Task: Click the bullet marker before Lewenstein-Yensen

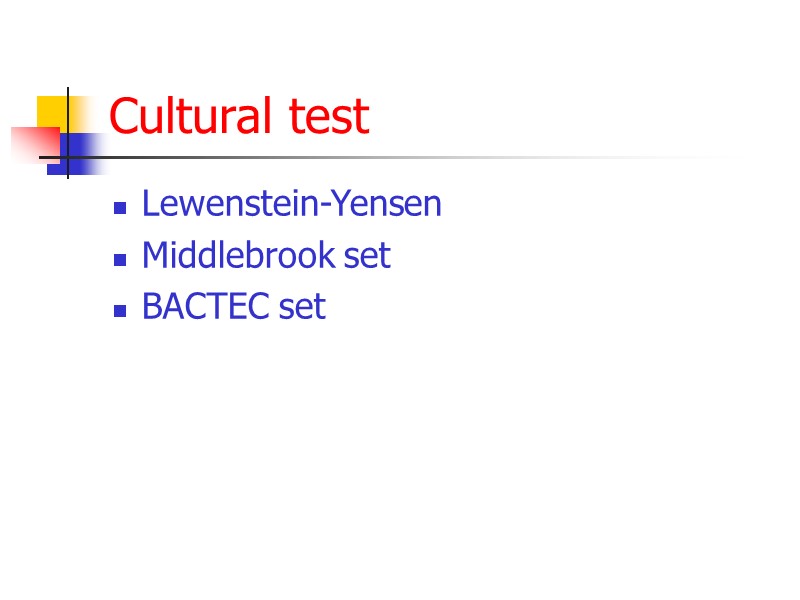Action: pyautogui.click(x=120, y=209)
